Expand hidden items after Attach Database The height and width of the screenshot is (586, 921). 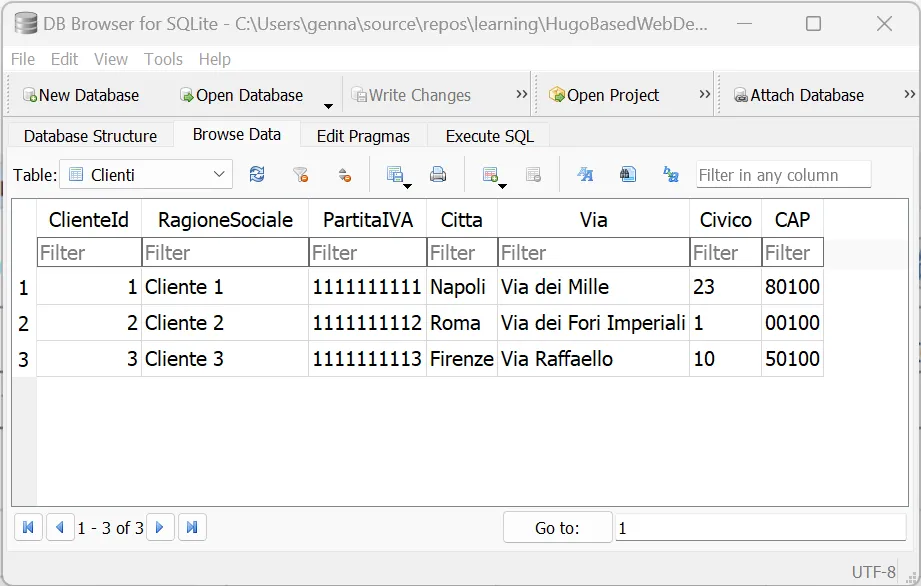(x=909, y=94)
